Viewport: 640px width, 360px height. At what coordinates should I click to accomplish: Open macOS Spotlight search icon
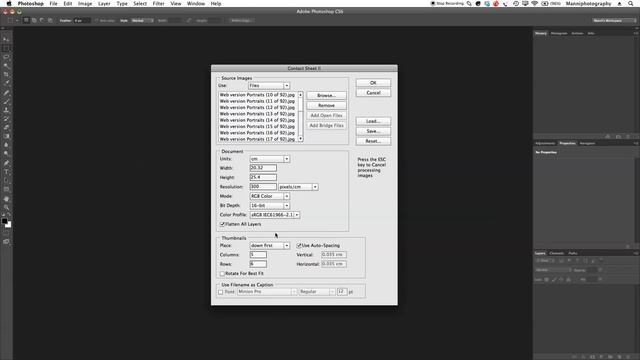point(630,4)
